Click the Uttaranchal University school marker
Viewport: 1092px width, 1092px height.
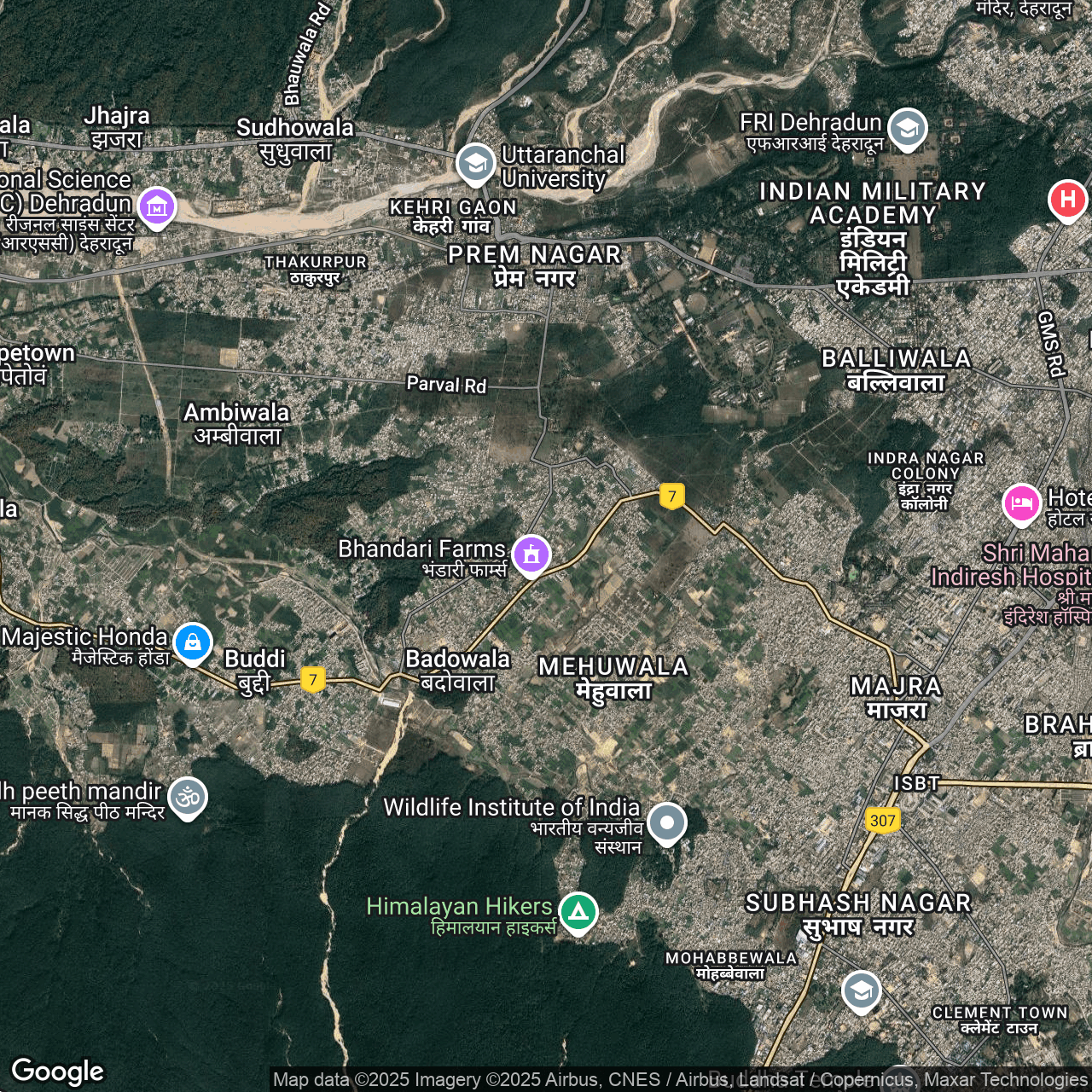tap(475, 163)
